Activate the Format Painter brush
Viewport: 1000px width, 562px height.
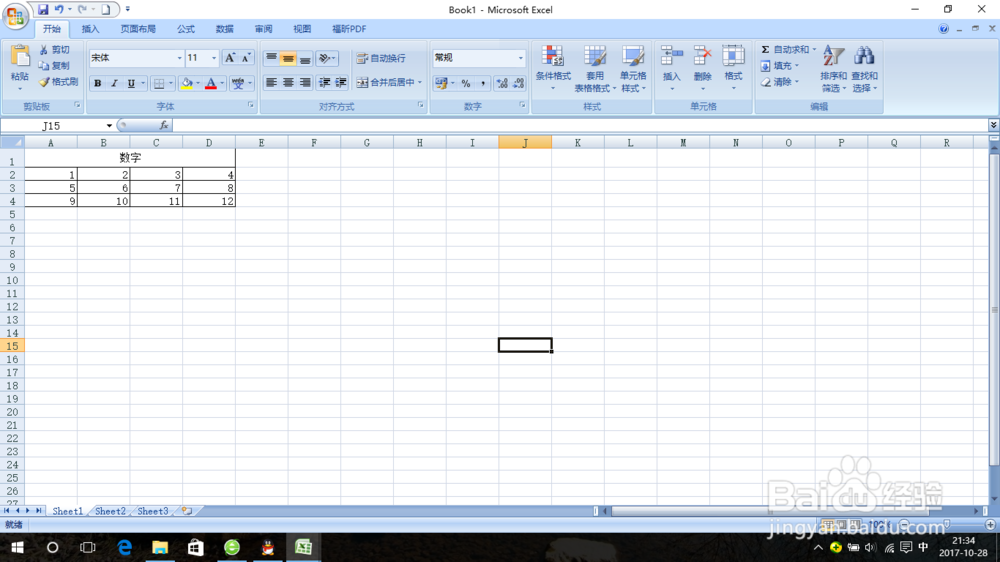[58, 82]
